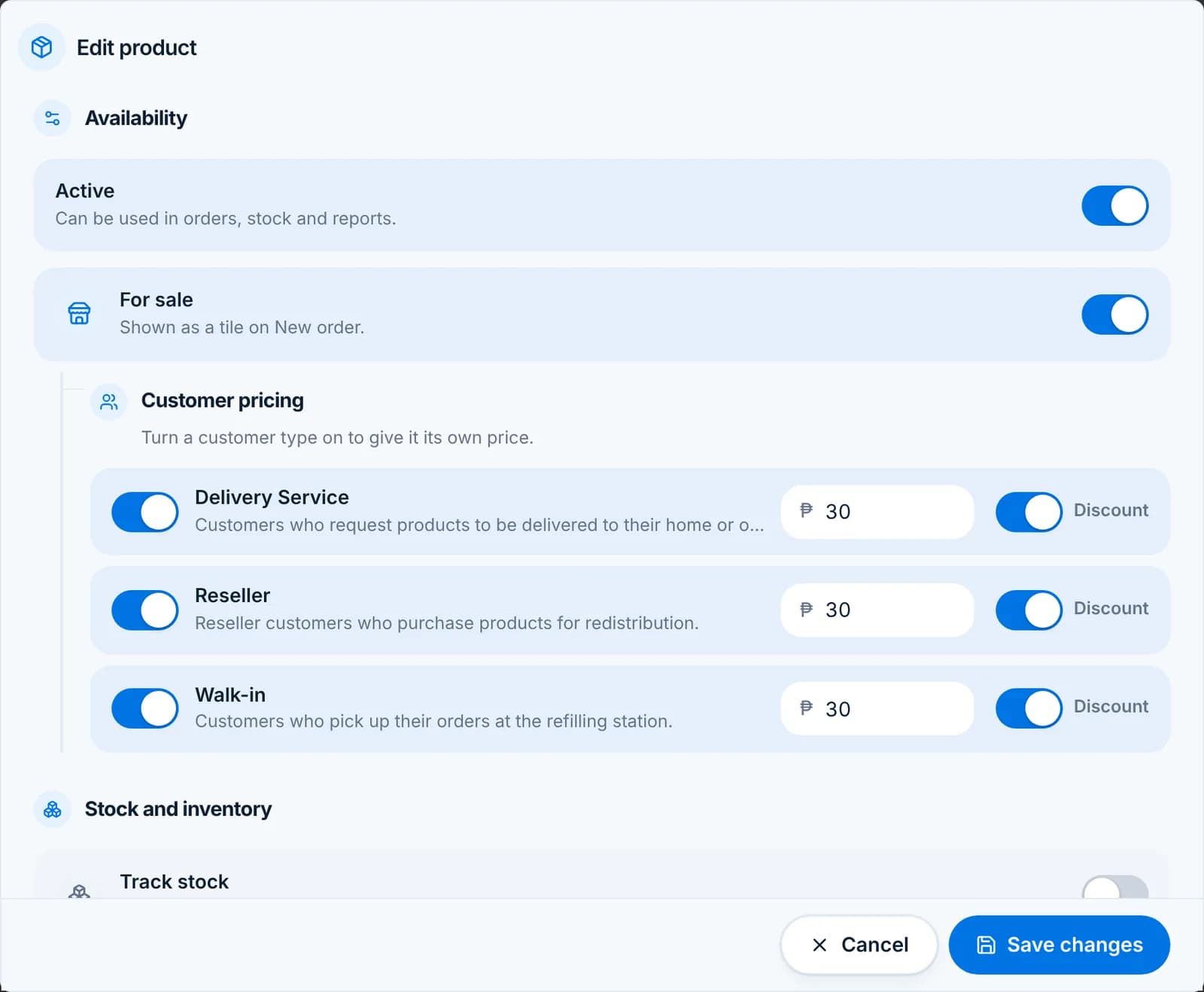
Task: Toggle the For sale switch
Action: point(1114,314)
